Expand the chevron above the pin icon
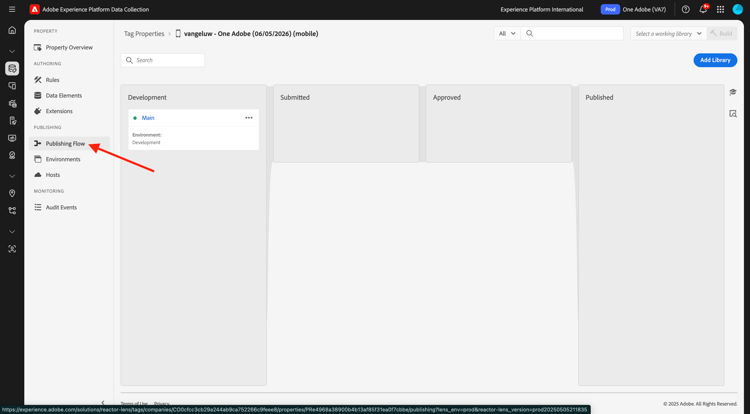 [12, 176]
